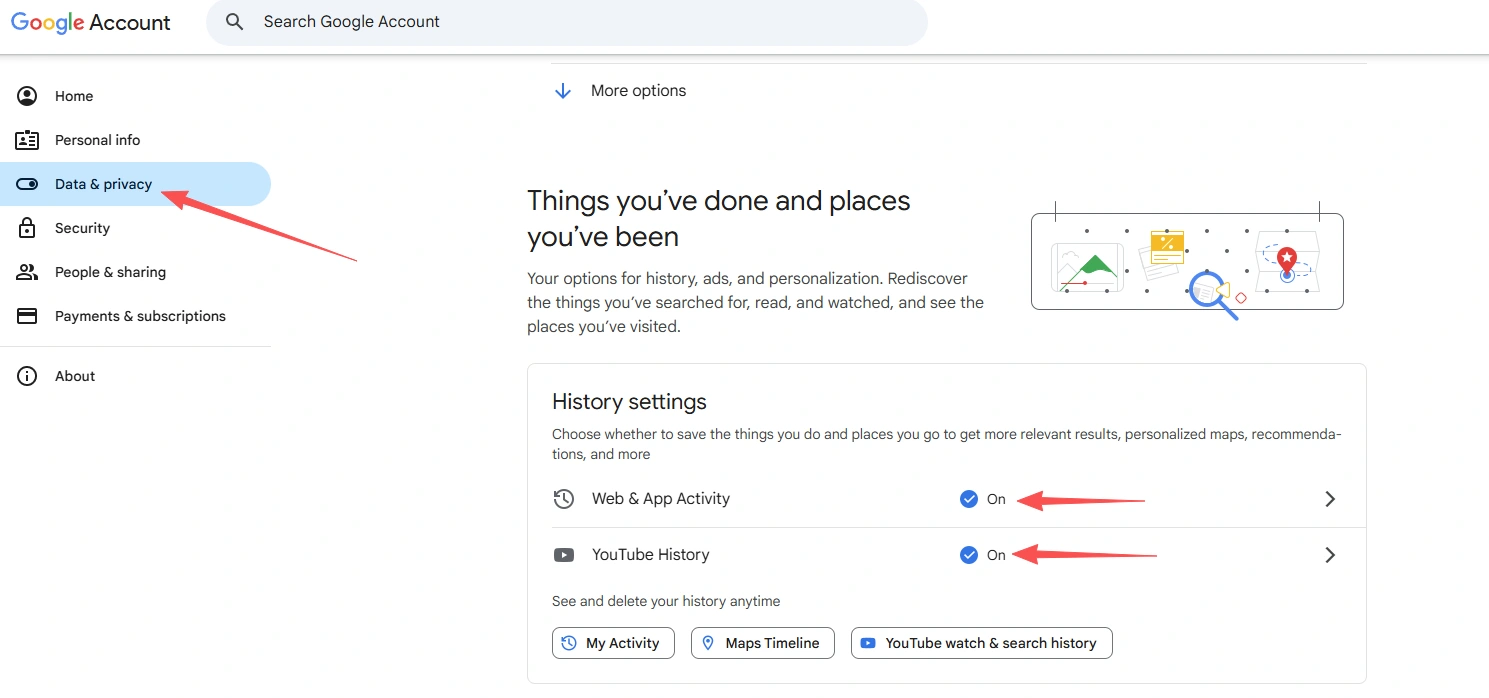Click the YouTube History On checkmark
Image resolution: width=1489 pixels, height=698 pixels.
point(968,555)
